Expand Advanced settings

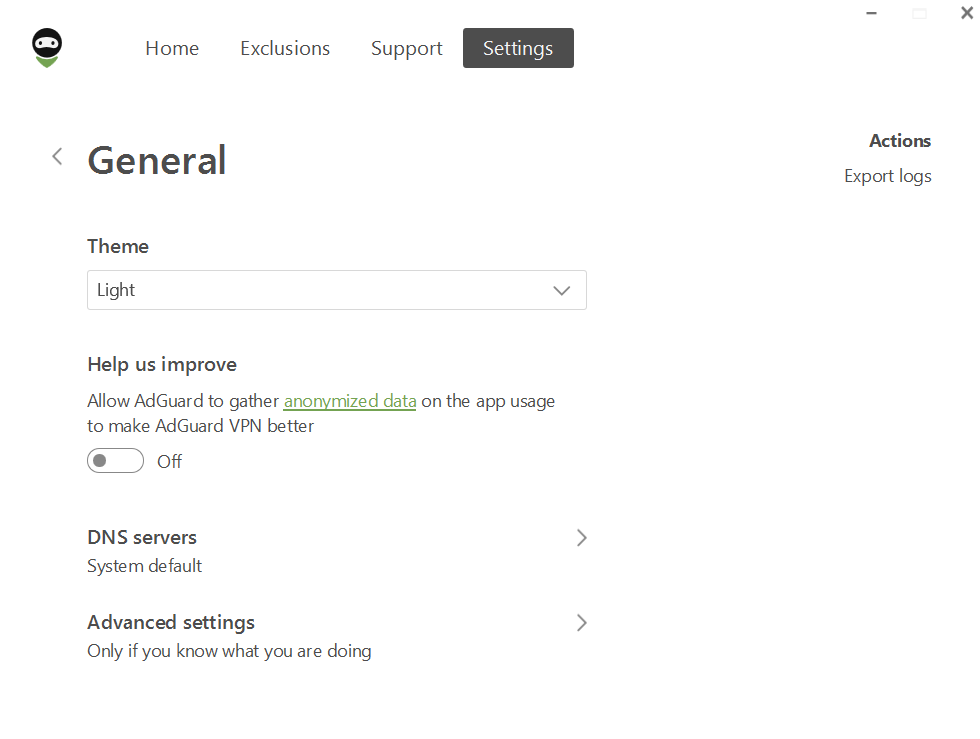click(338, 636)
